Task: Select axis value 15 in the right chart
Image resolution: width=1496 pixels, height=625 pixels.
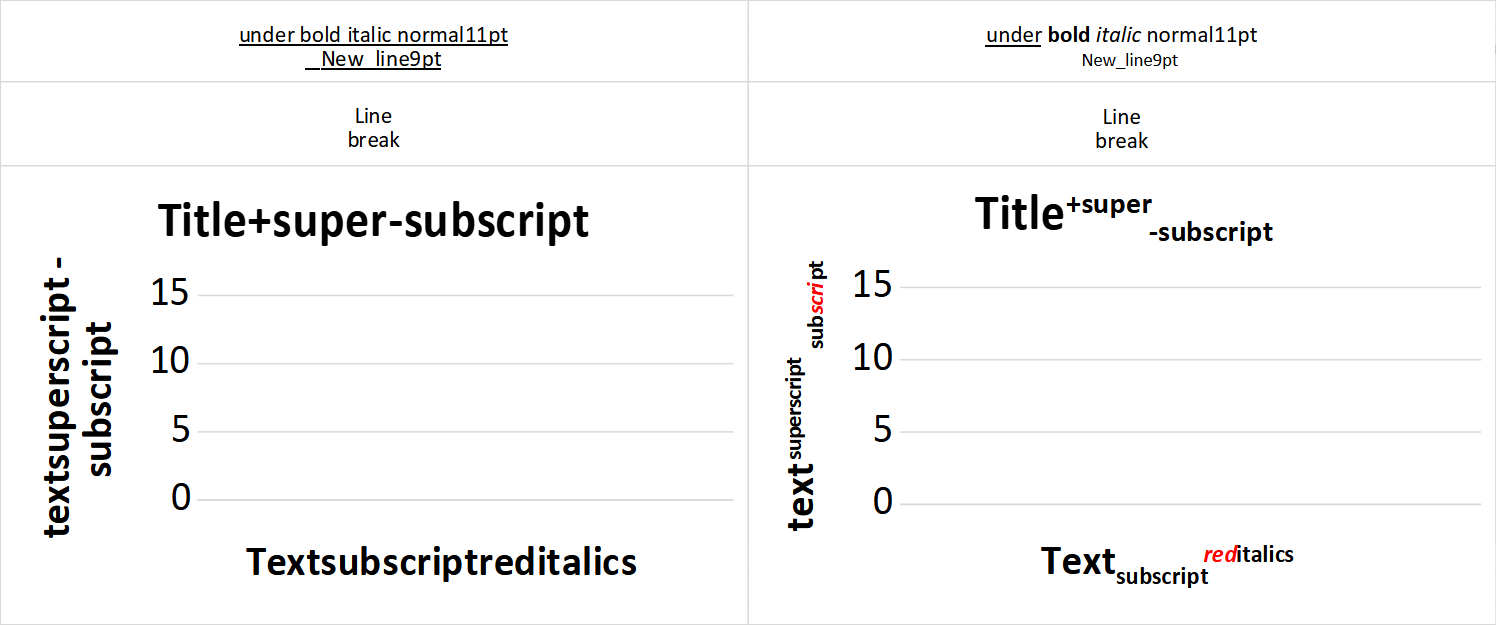Action: [873, 285]
